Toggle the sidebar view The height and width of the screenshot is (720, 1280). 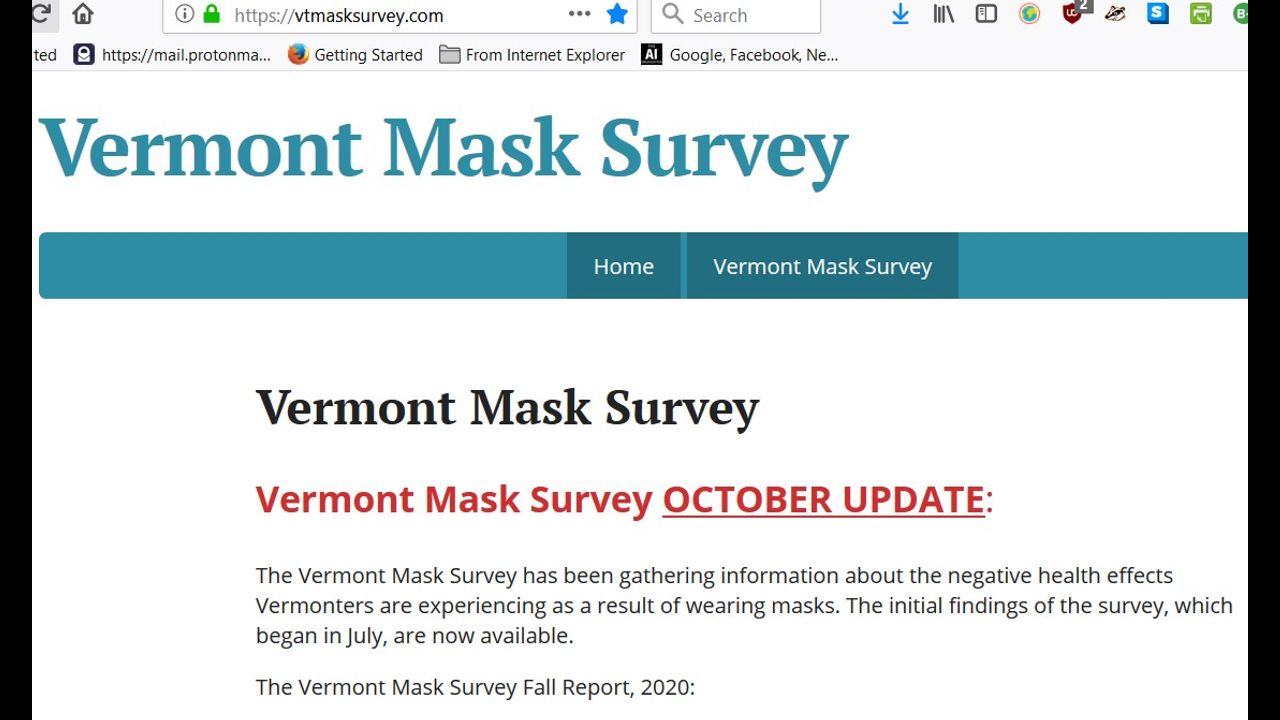click(x=986, y=14)
